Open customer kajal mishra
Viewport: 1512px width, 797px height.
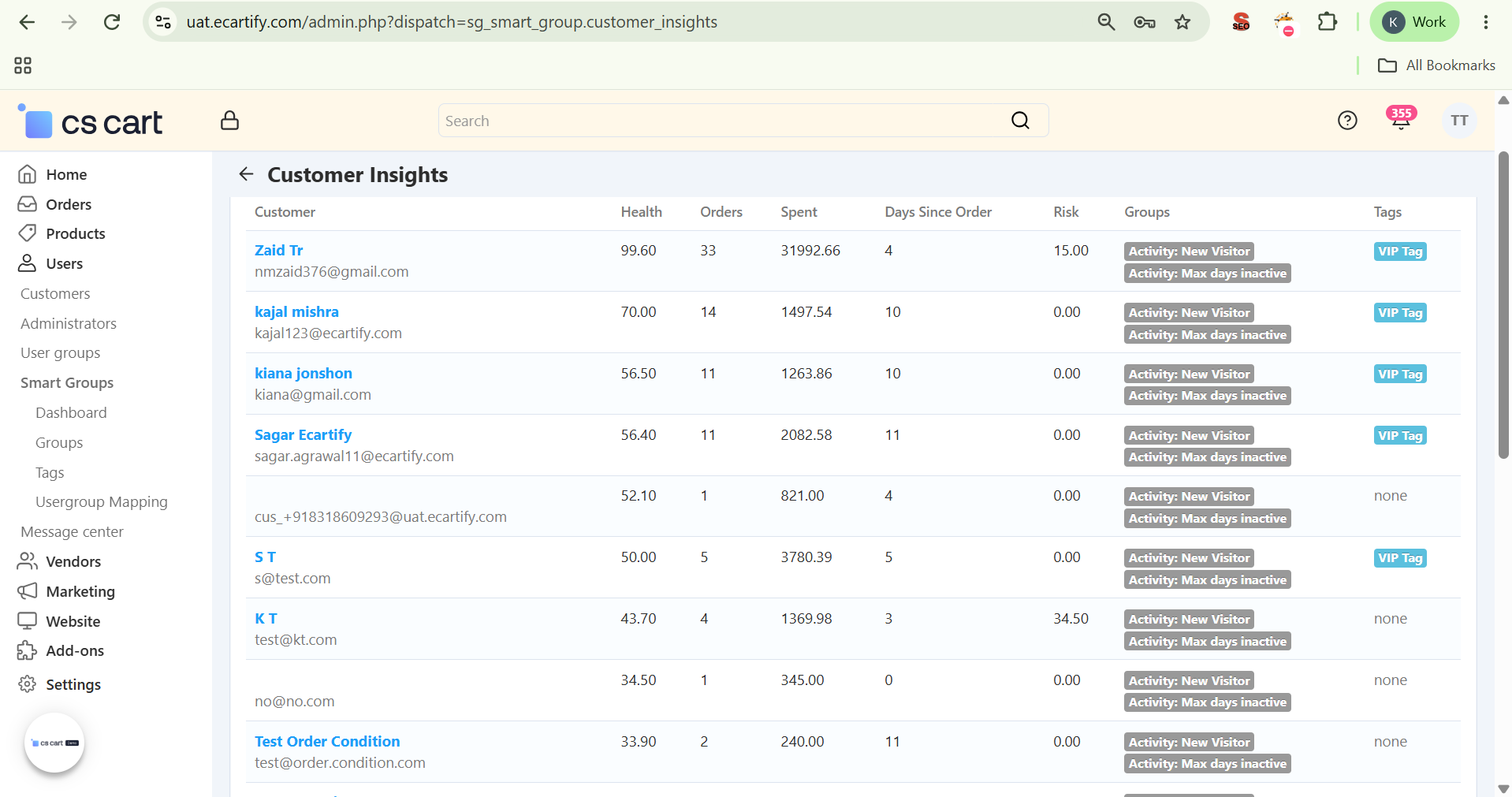(x=296, y=311)
